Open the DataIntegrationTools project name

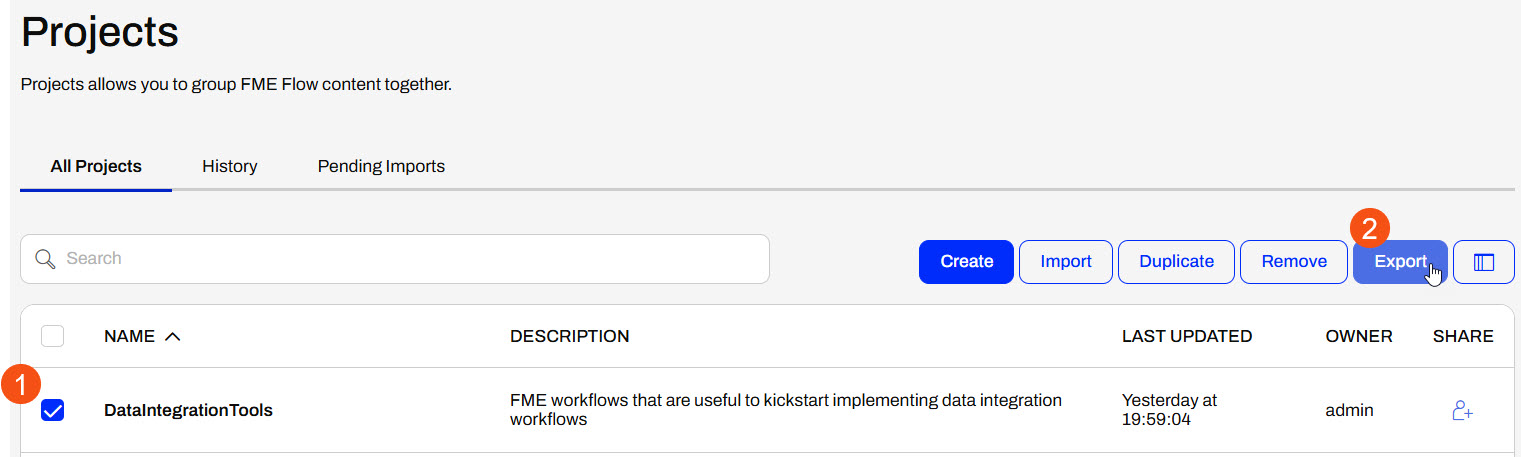coord(188,410)
